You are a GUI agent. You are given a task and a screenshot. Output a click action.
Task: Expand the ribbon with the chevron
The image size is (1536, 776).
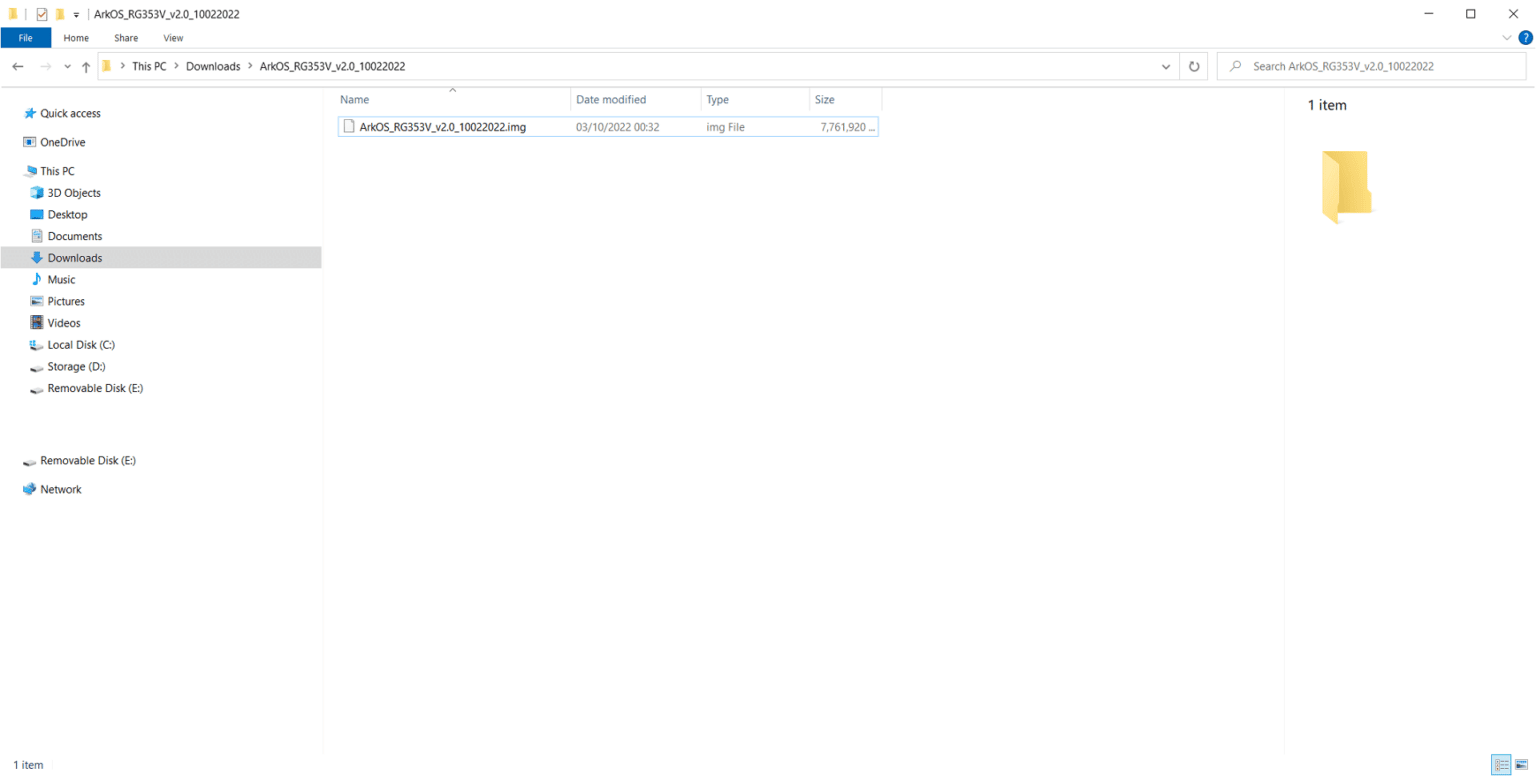1508,38
